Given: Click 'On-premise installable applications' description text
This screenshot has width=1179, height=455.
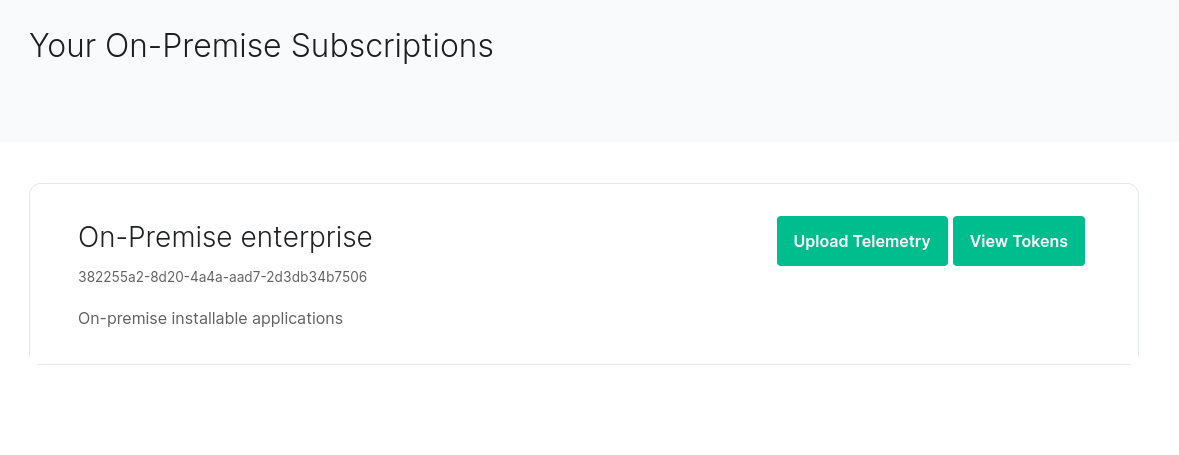Looking at the screenshot, I should tap(210, 319).
